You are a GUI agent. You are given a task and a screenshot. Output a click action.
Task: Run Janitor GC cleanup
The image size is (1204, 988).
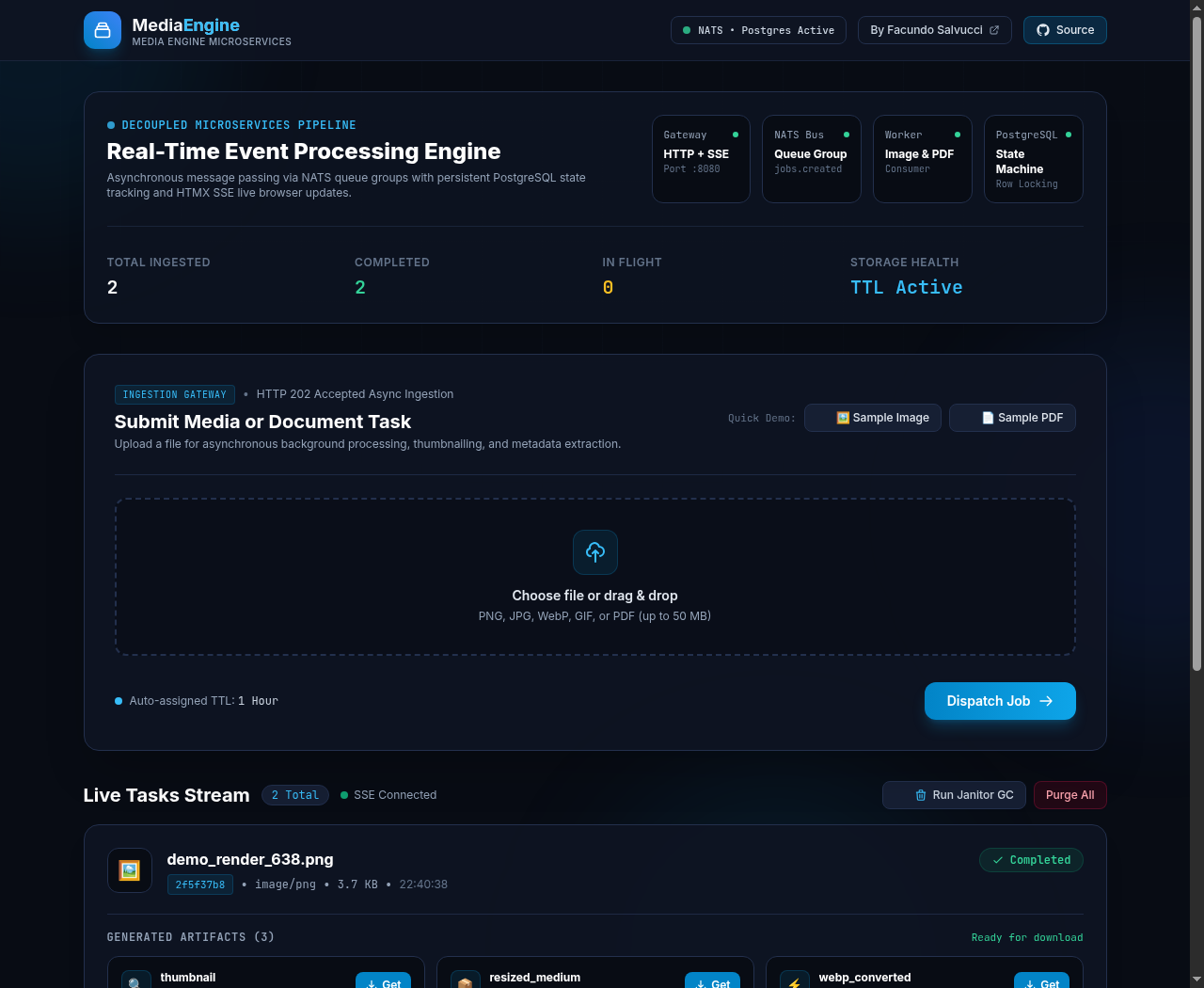954,795
